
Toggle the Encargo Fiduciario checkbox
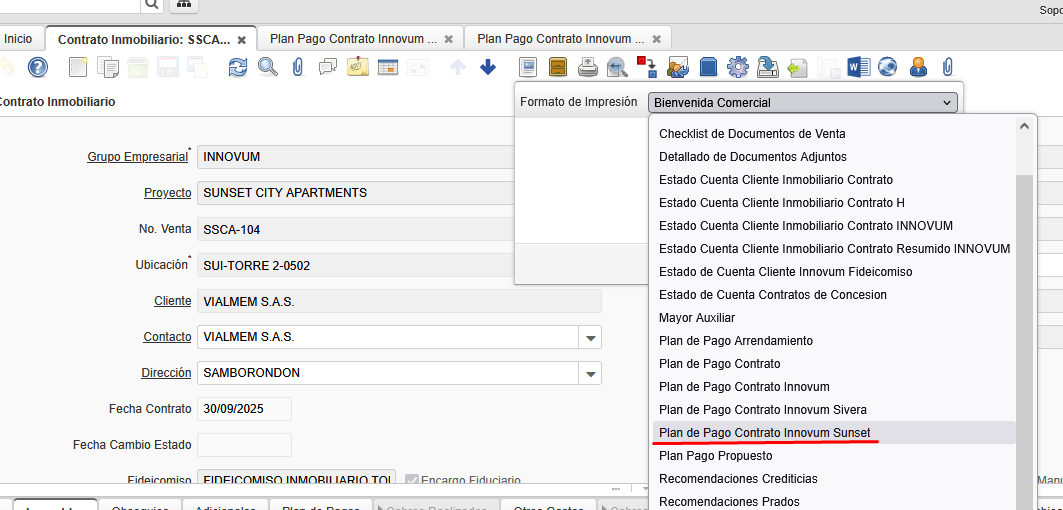pyautogui.click(x=412, y=481)
